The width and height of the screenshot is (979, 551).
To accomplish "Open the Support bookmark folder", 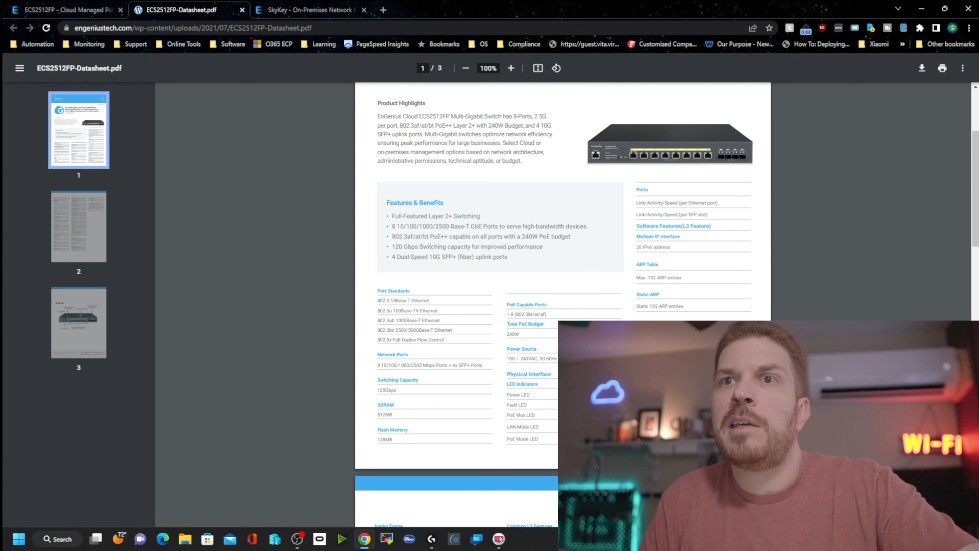I will [130, 44].
